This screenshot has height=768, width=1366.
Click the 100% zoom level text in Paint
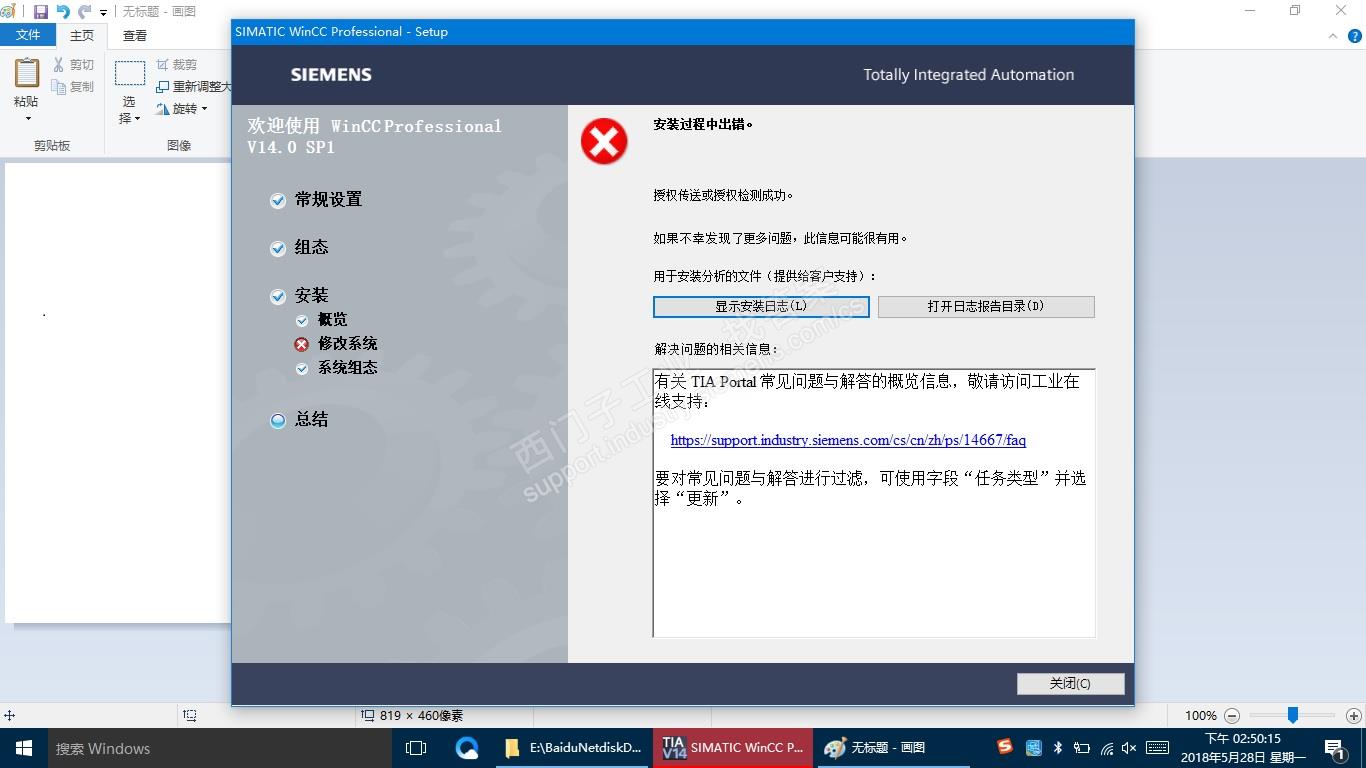1201,716
